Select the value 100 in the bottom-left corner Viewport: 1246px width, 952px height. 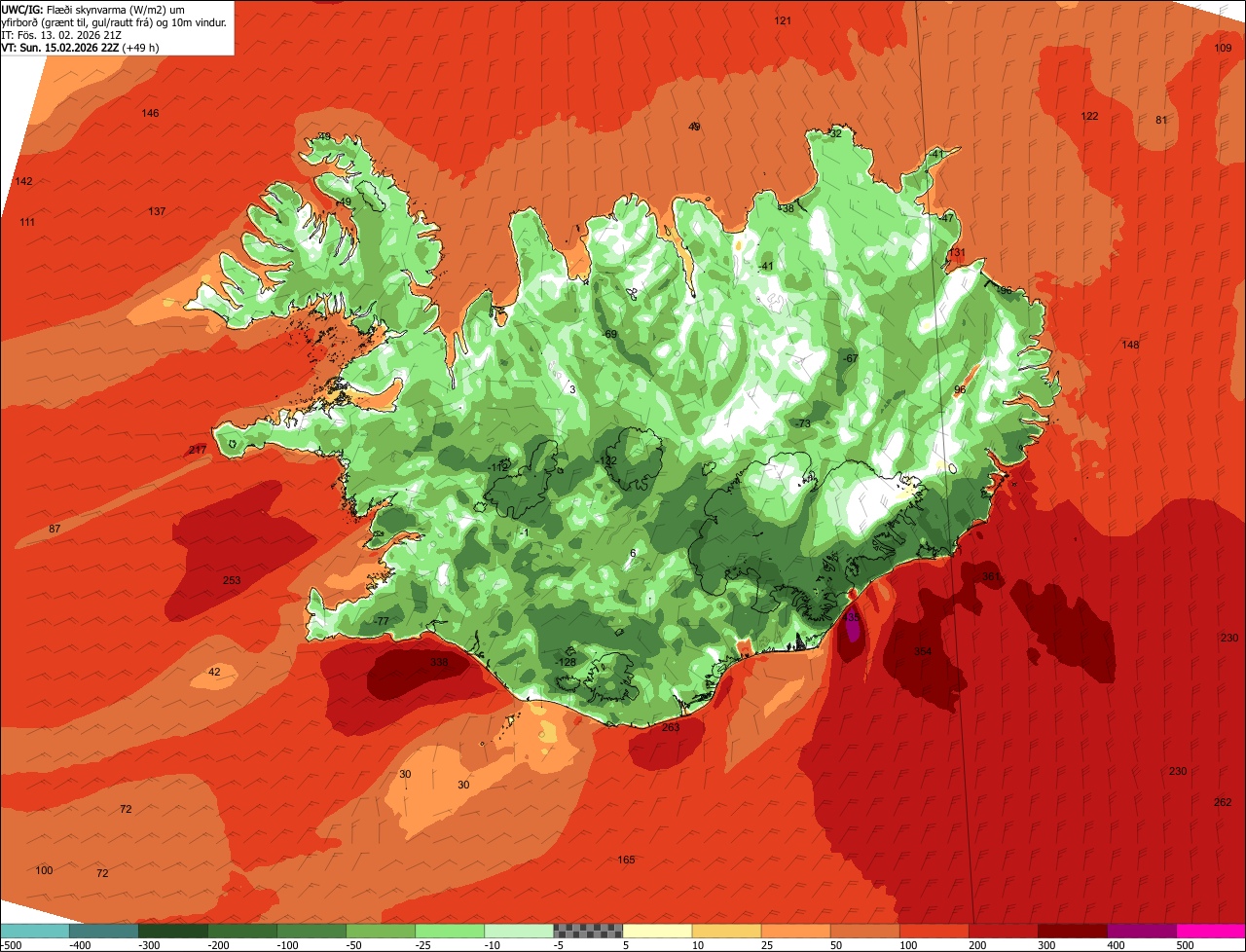click(44, 869)
